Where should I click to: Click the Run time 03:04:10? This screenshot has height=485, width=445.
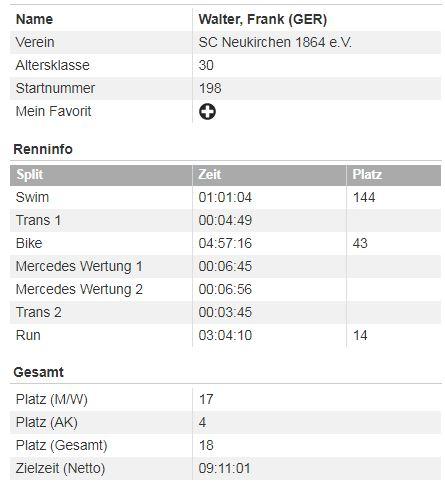point(225,335)
